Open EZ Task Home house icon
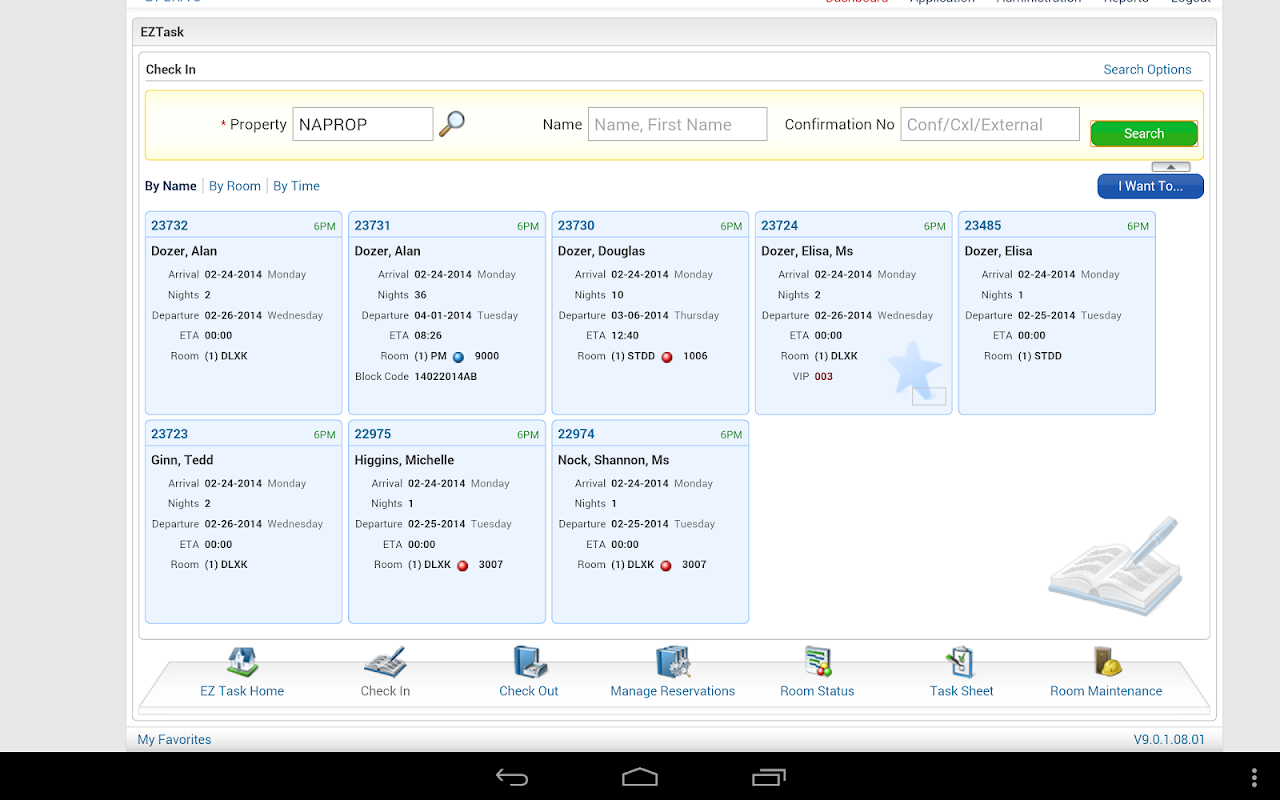Viewport: 1280px width, 800px height. click(242, 662)
